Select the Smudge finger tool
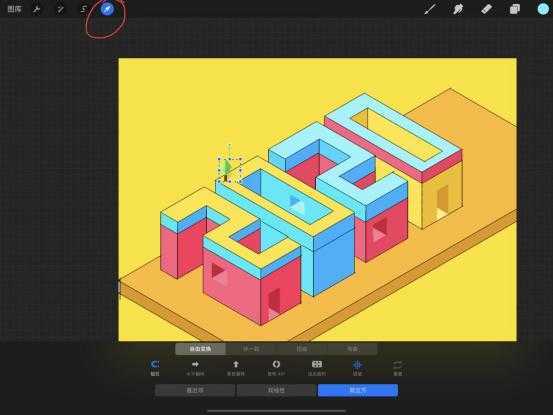Screen dimensions: 553x415 pos(458,9)
